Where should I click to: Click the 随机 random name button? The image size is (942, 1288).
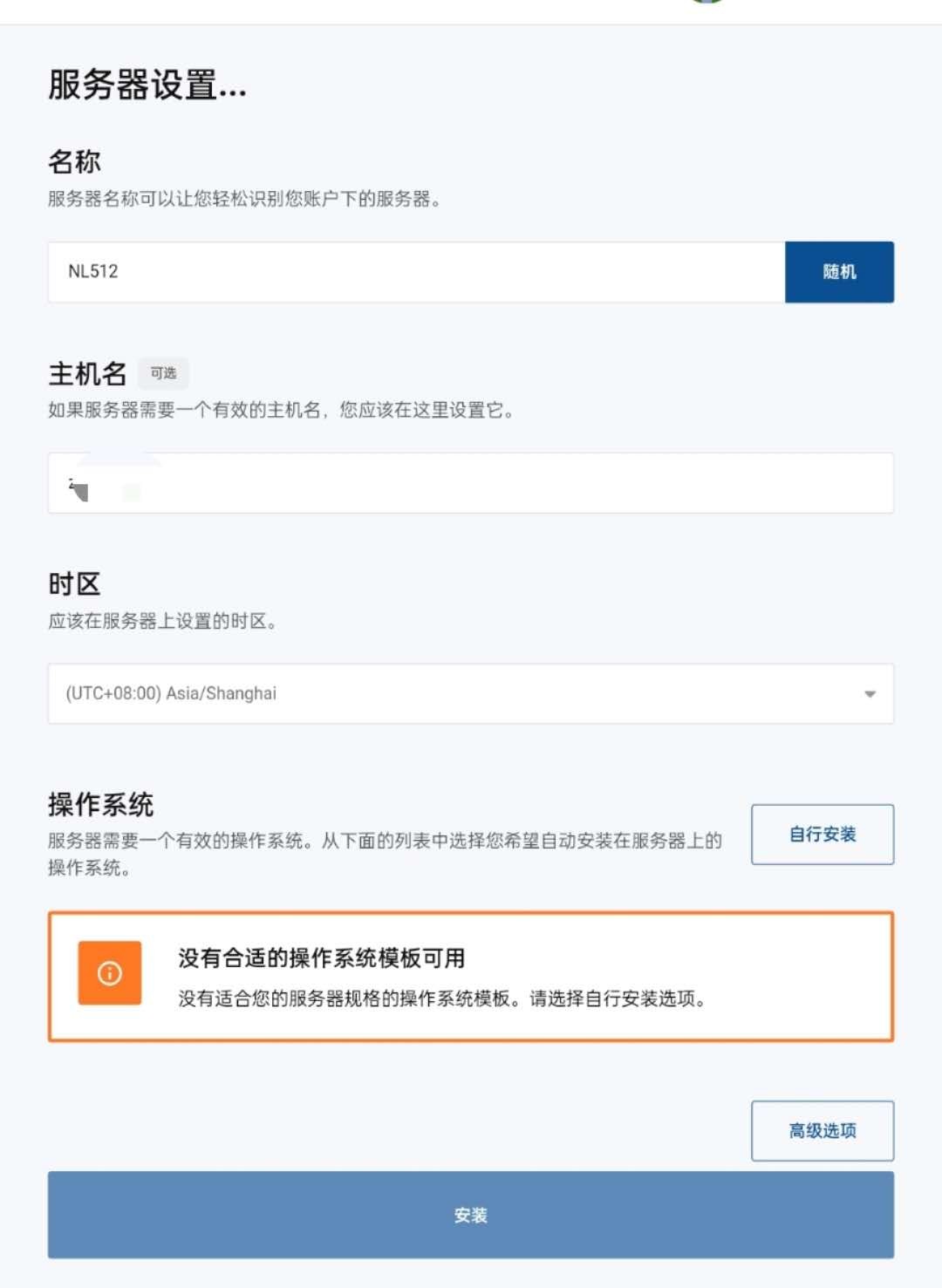click(x=839, y=272)
